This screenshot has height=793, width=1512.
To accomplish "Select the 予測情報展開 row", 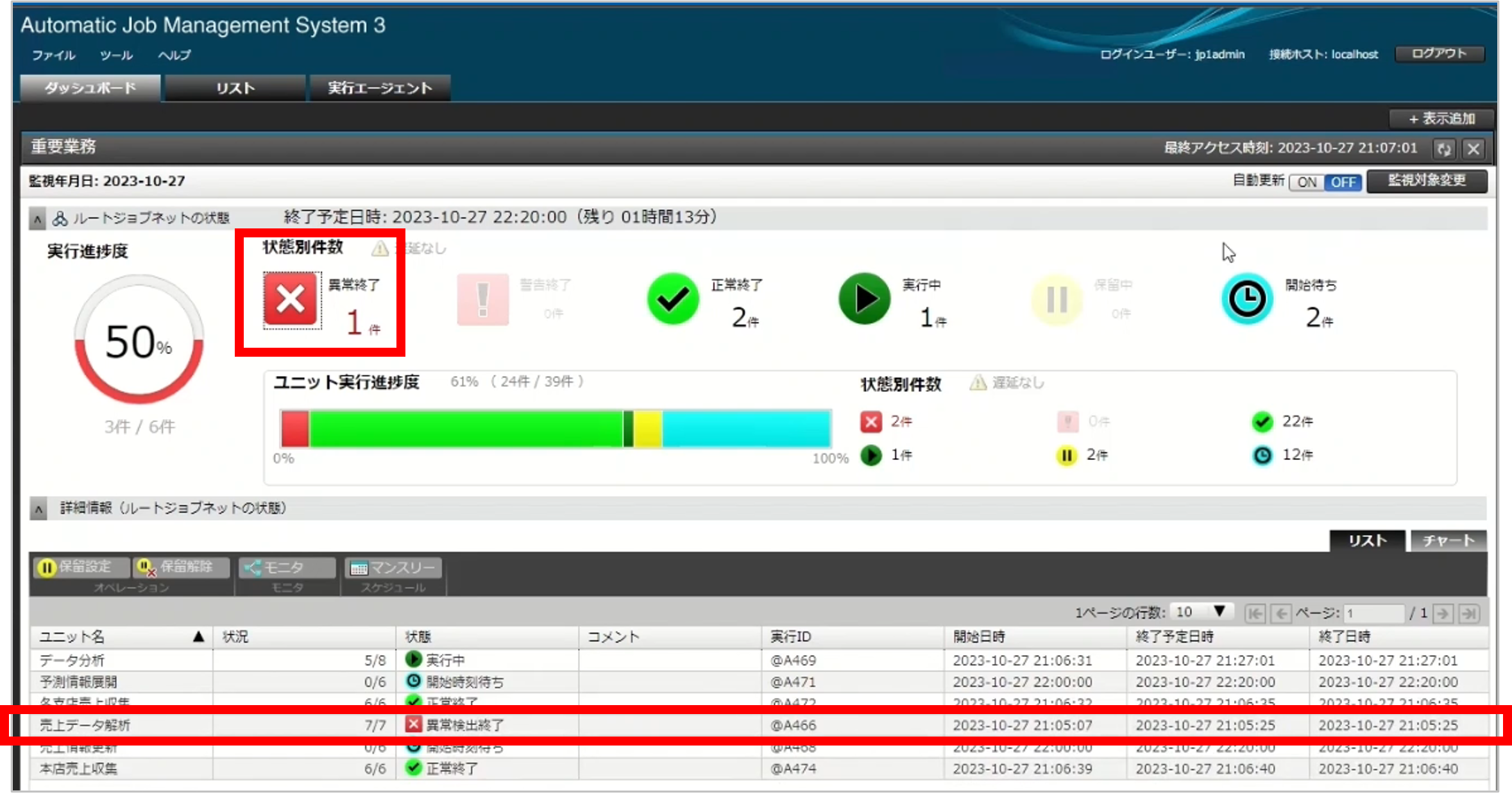I will click(758, 681).
